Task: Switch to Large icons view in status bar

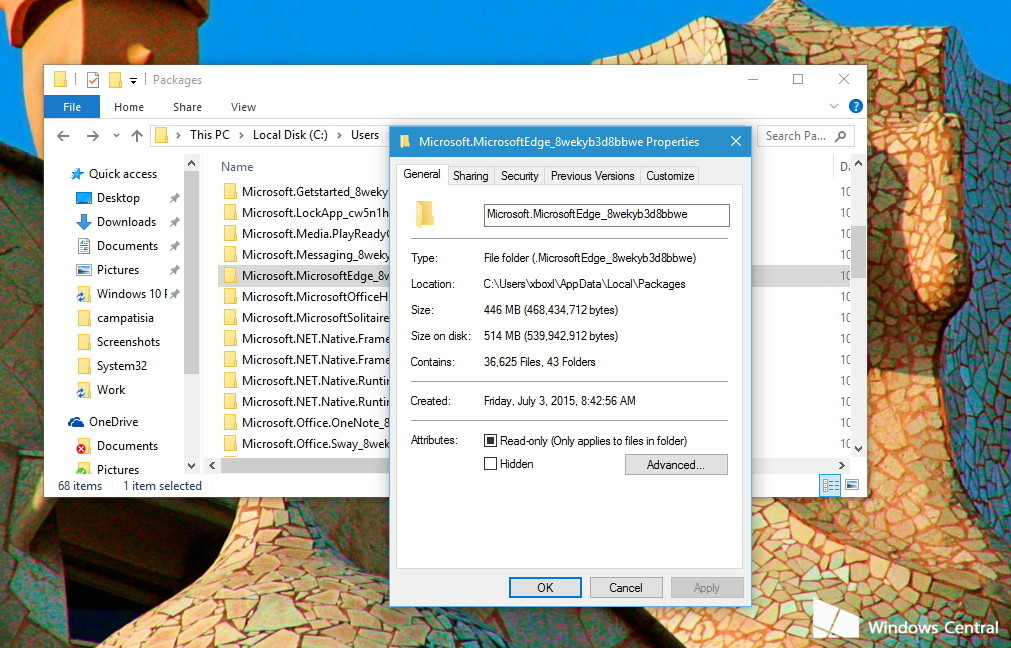Action: tap(852, 485)
